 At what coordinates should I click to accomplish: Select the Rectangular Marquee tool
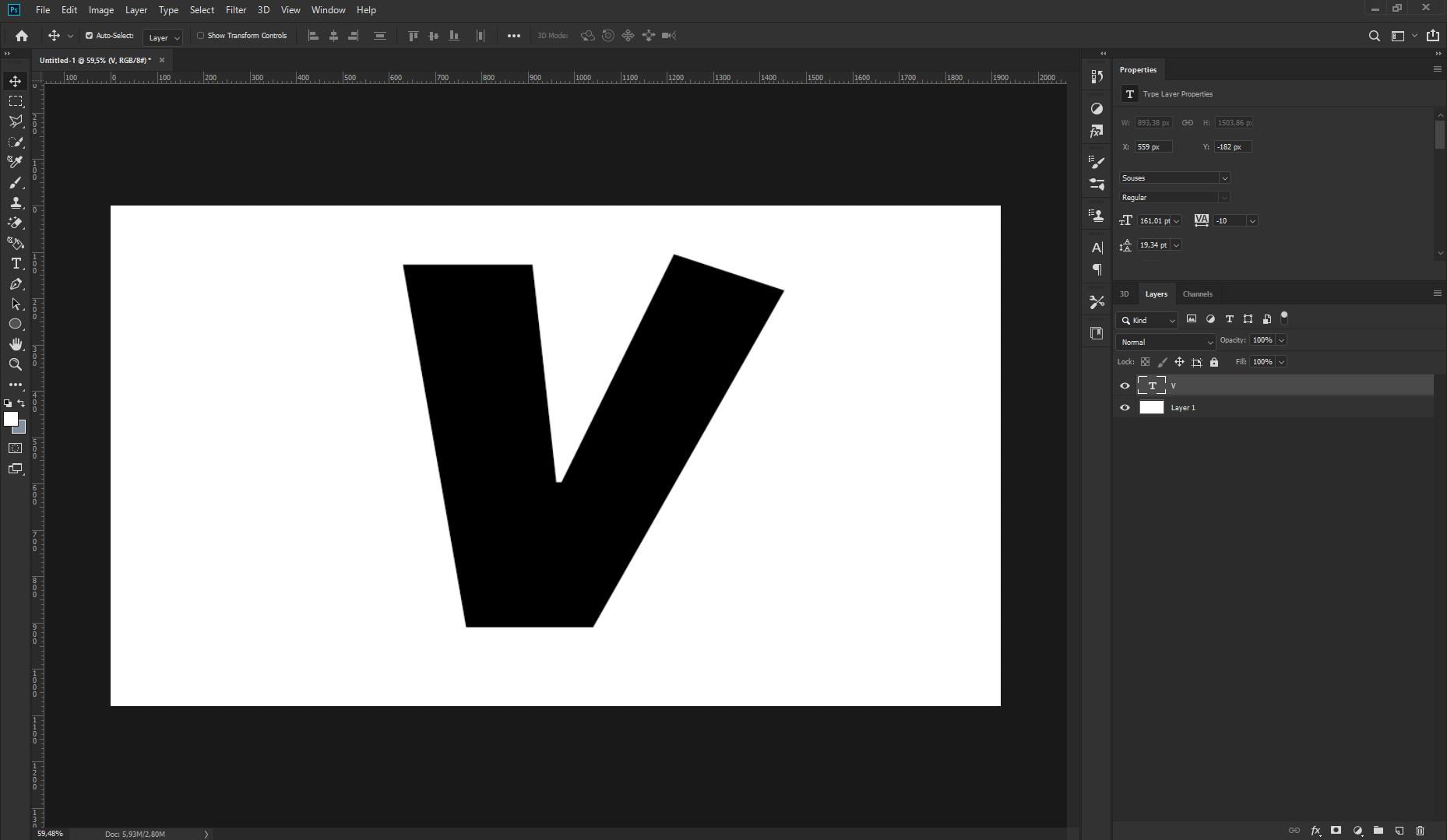coord(16,101)
